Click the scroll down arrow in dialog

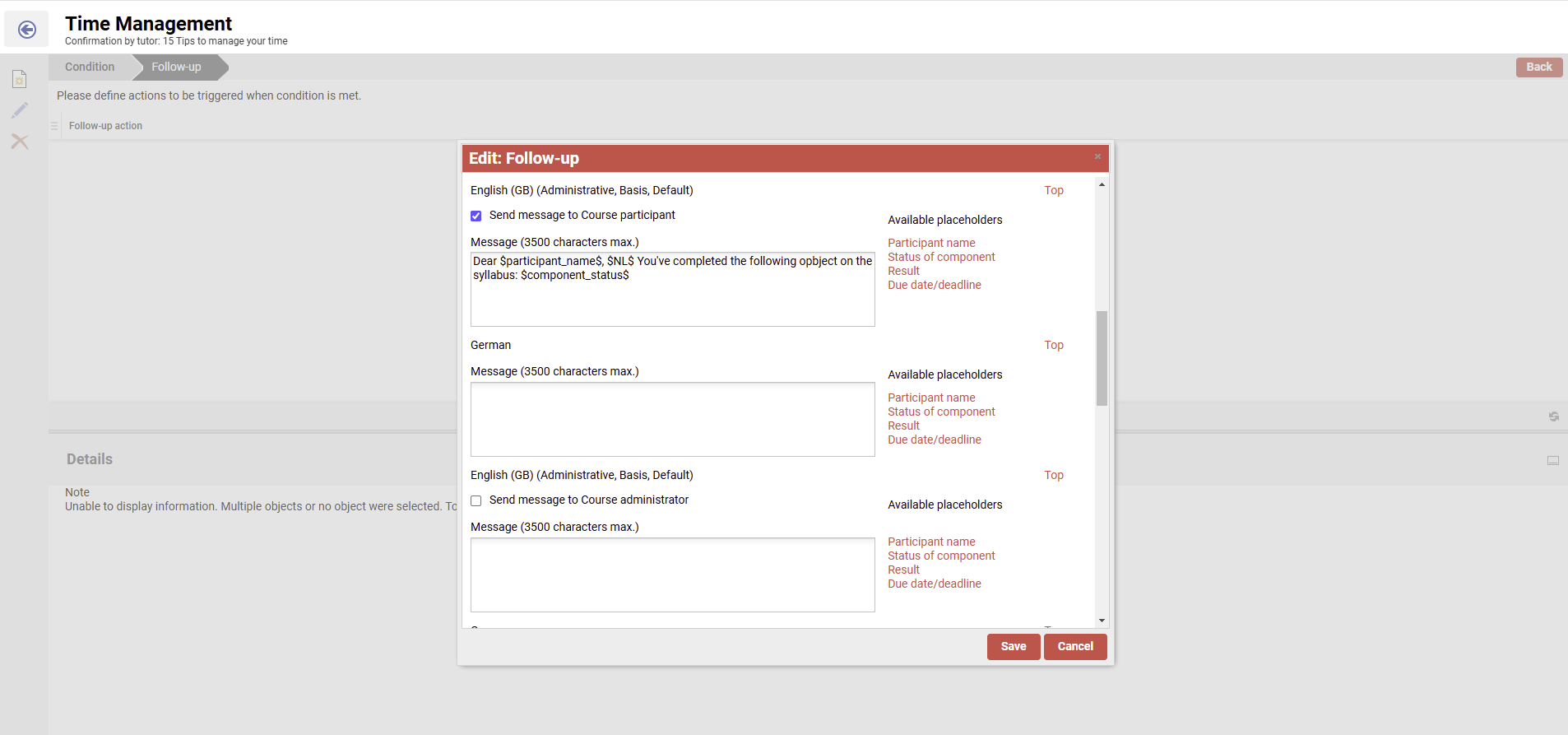point(1102,621)
